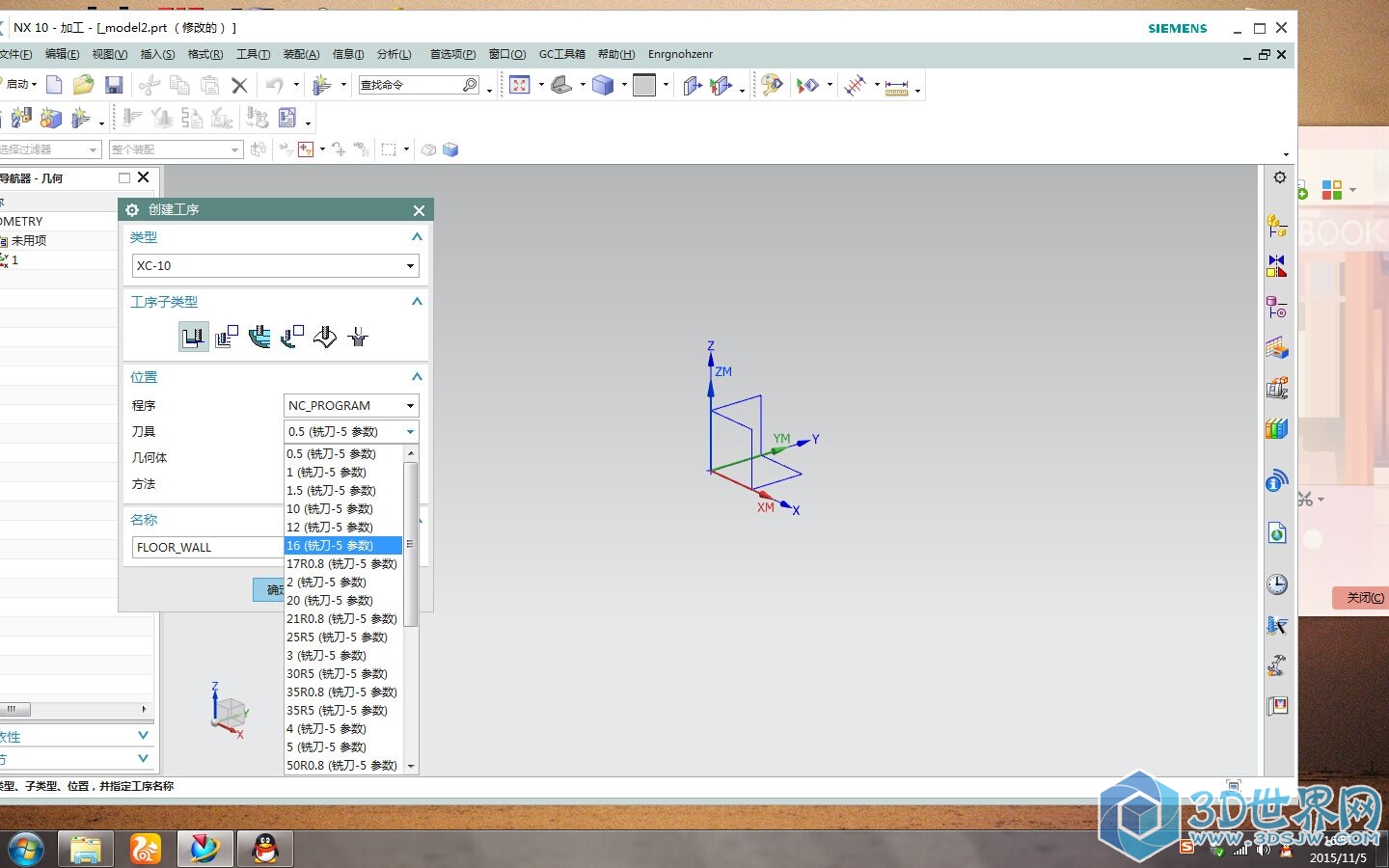This screenshot has height=868, width=1389.
Task: Choose tool 16 (铣刀-5 参数)
Action: point(343,545)
